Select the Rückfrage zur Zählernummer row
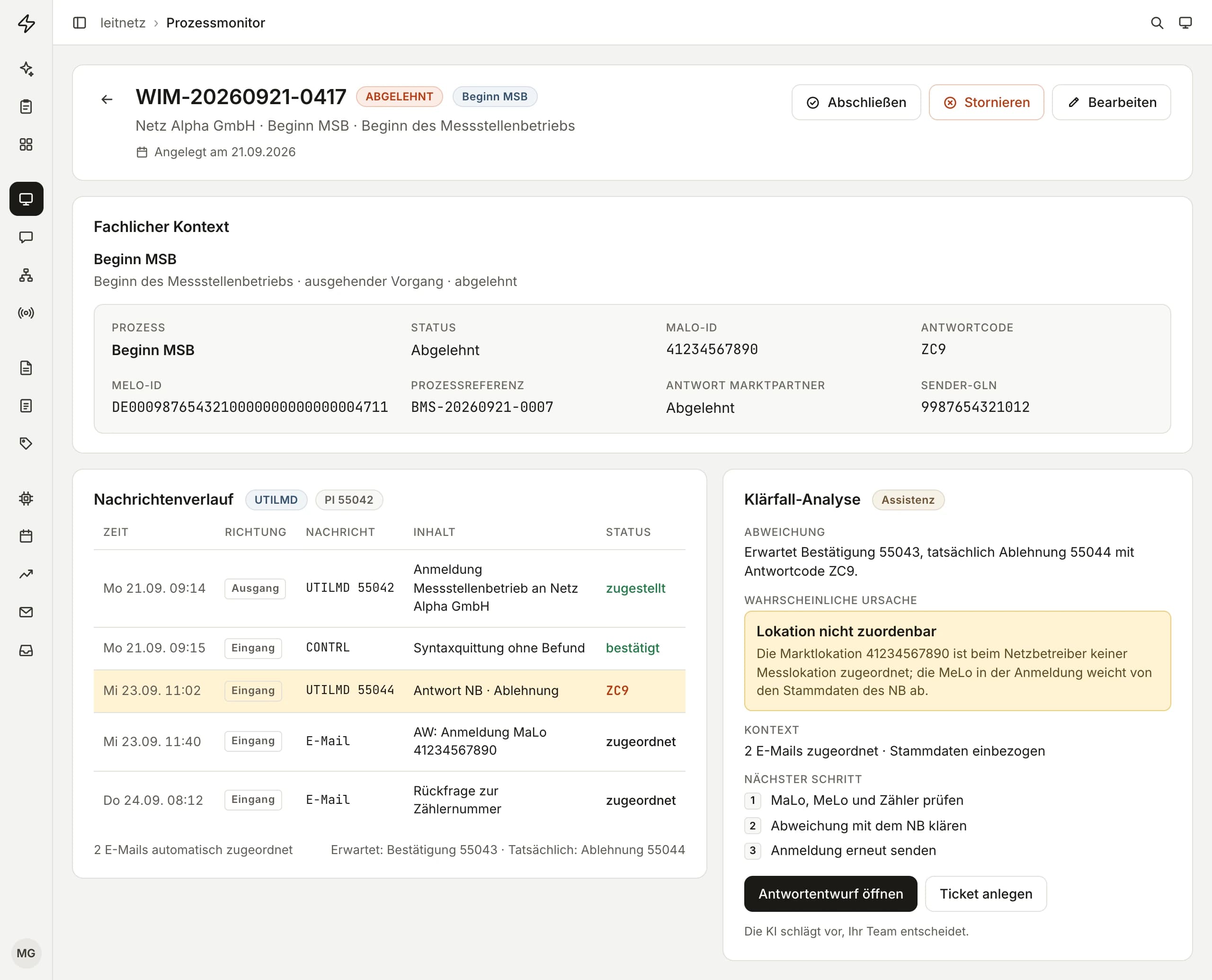Screen dimensions: 1212x980 tap(390, 800)
